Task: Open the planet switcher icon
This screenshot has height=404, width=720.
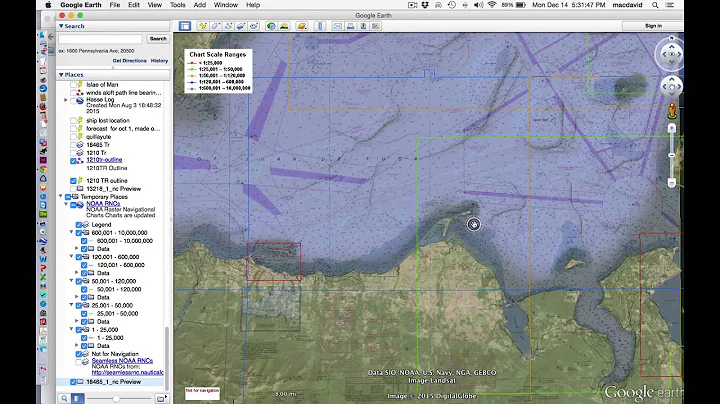Action: click(x=302, y=26)
